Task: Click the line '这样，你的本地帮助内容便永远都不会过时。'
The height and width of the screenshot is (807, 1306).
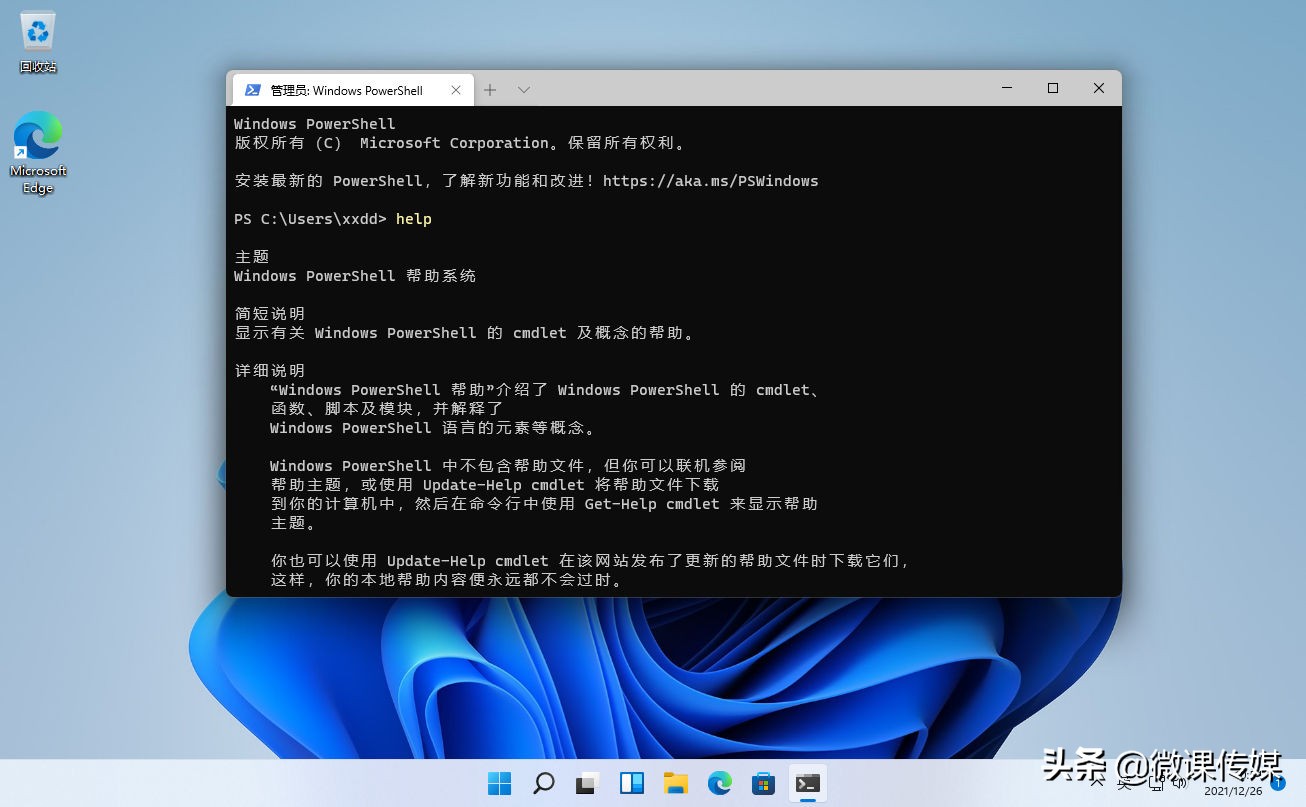Action: click(447, 580)
